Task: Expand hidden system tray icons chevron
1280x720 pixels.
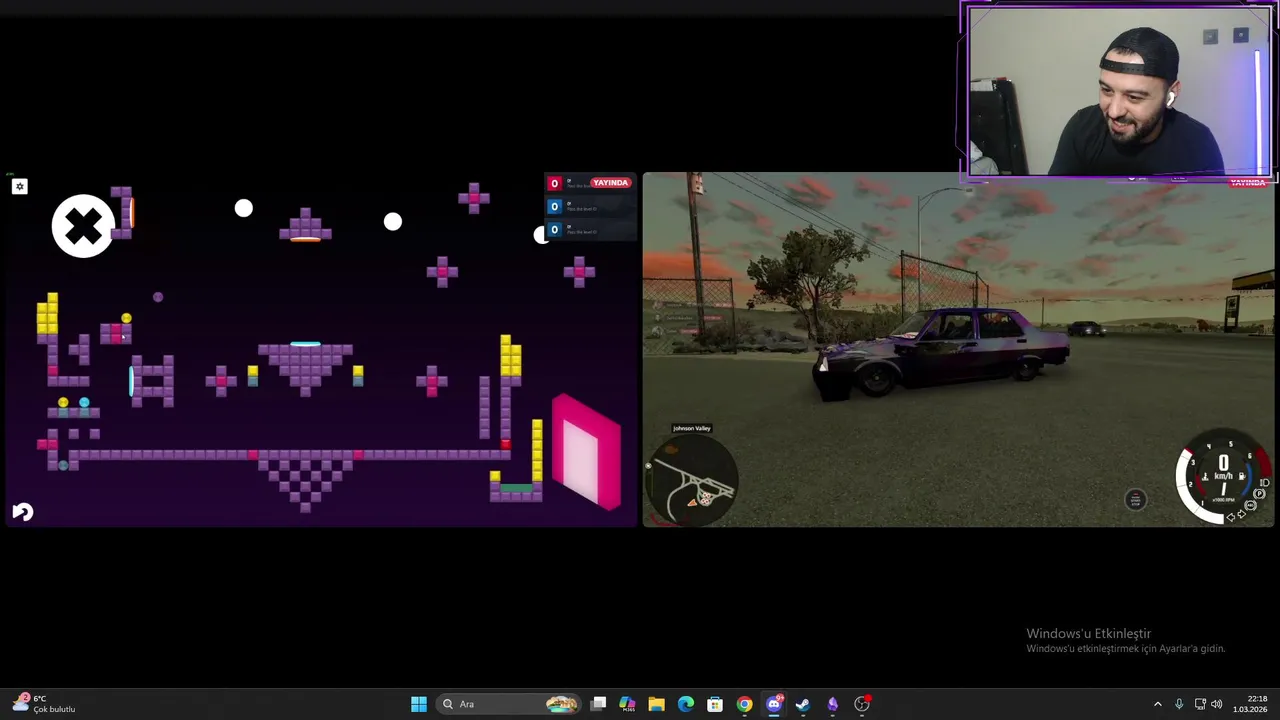Action: [x=1158, y=704]
